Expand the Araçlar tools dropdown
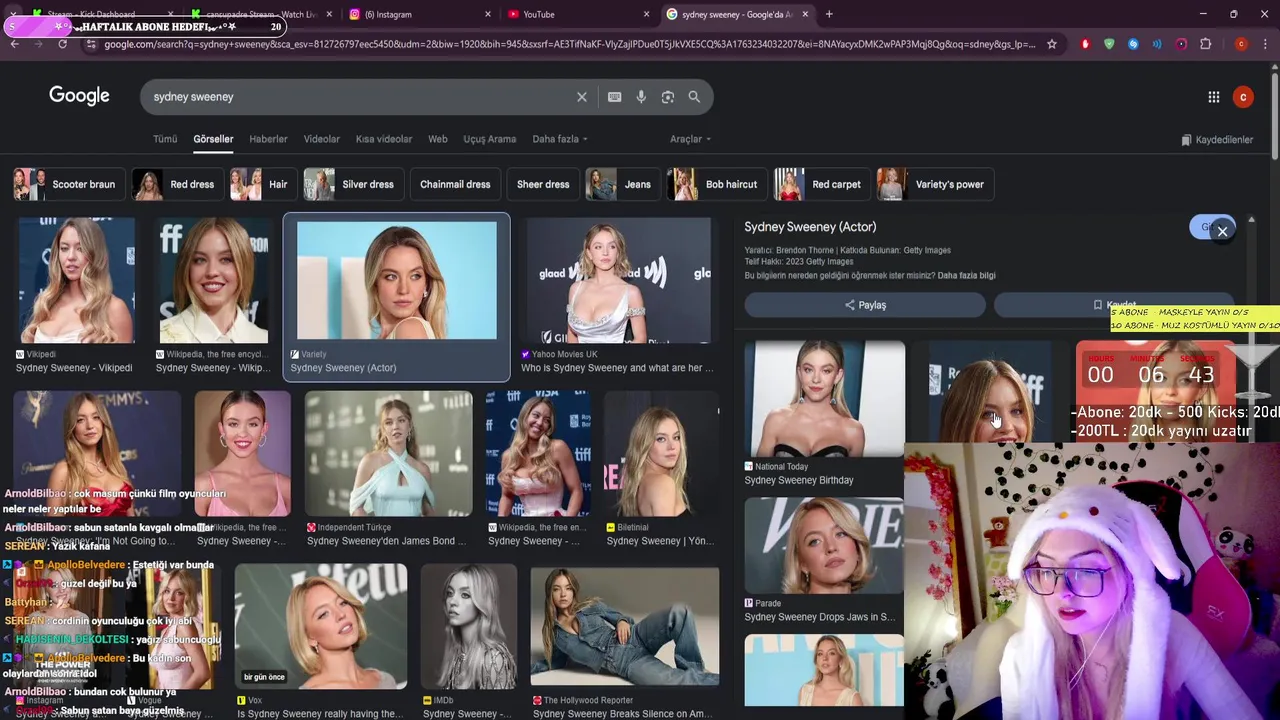1280x720 pixels. pyautogui.click(x=690, y=139)
